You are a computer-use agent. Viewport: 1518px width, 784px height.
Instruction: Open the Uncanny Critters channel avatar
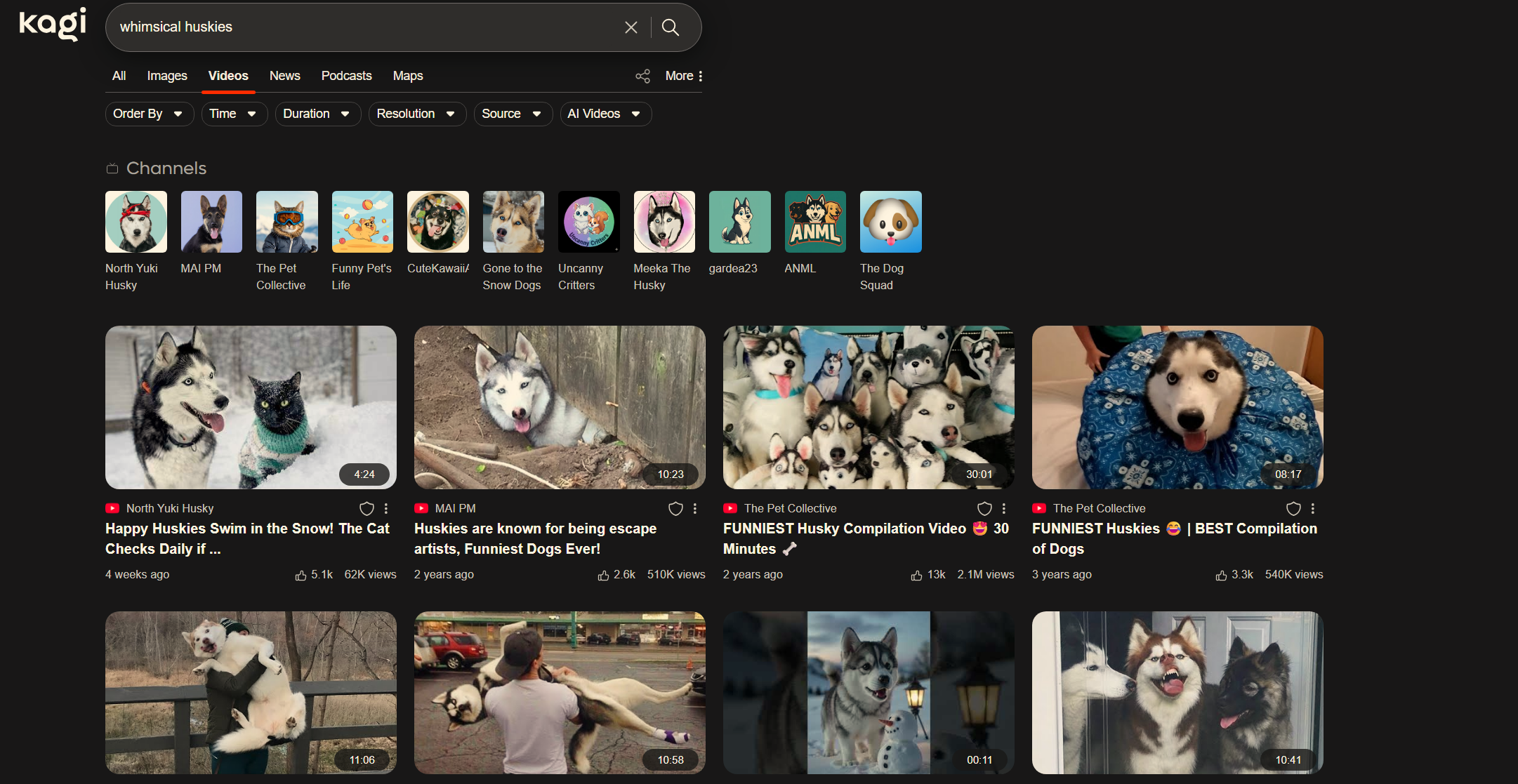588,222
